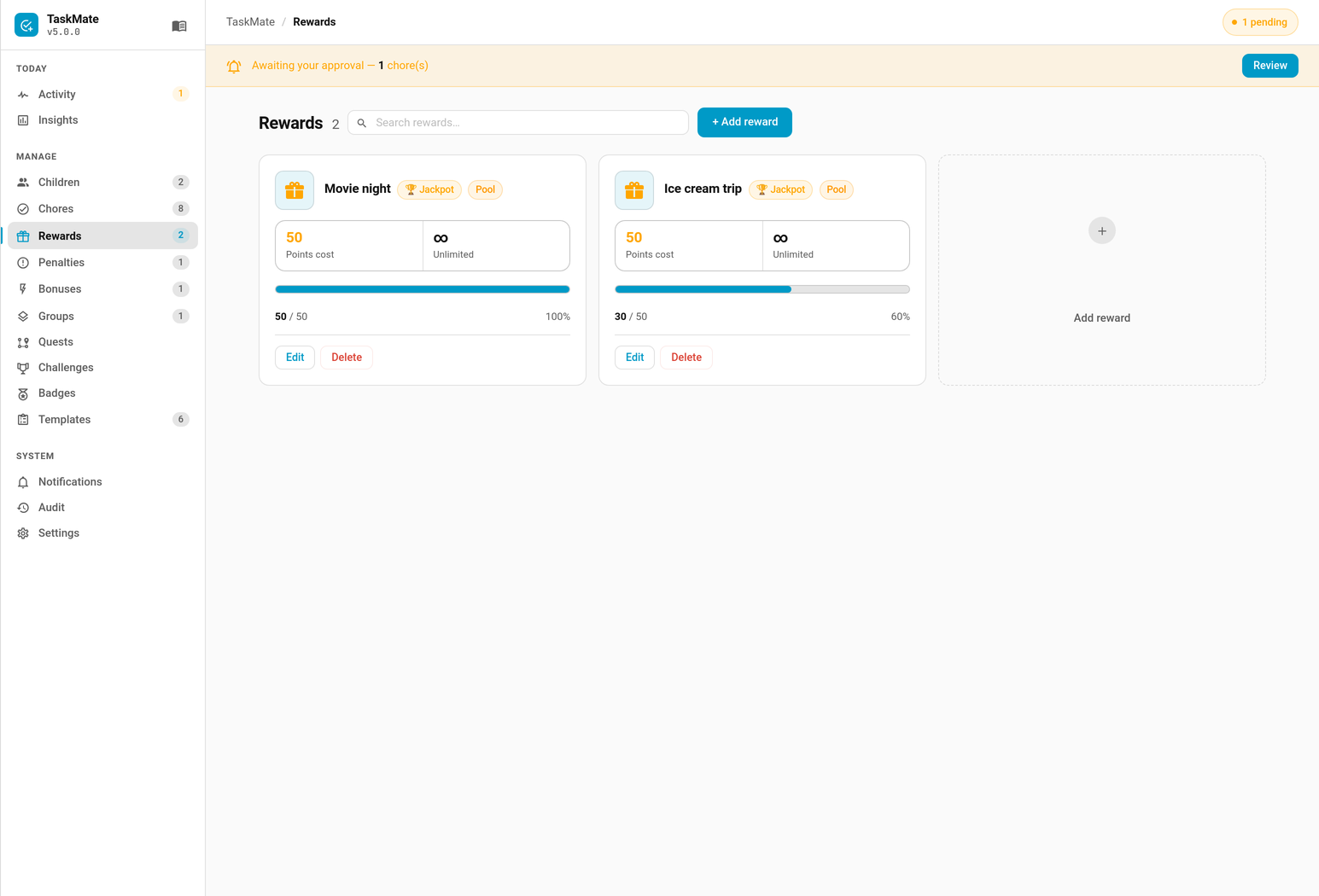Click the Insights chart icon

point(23,120)
